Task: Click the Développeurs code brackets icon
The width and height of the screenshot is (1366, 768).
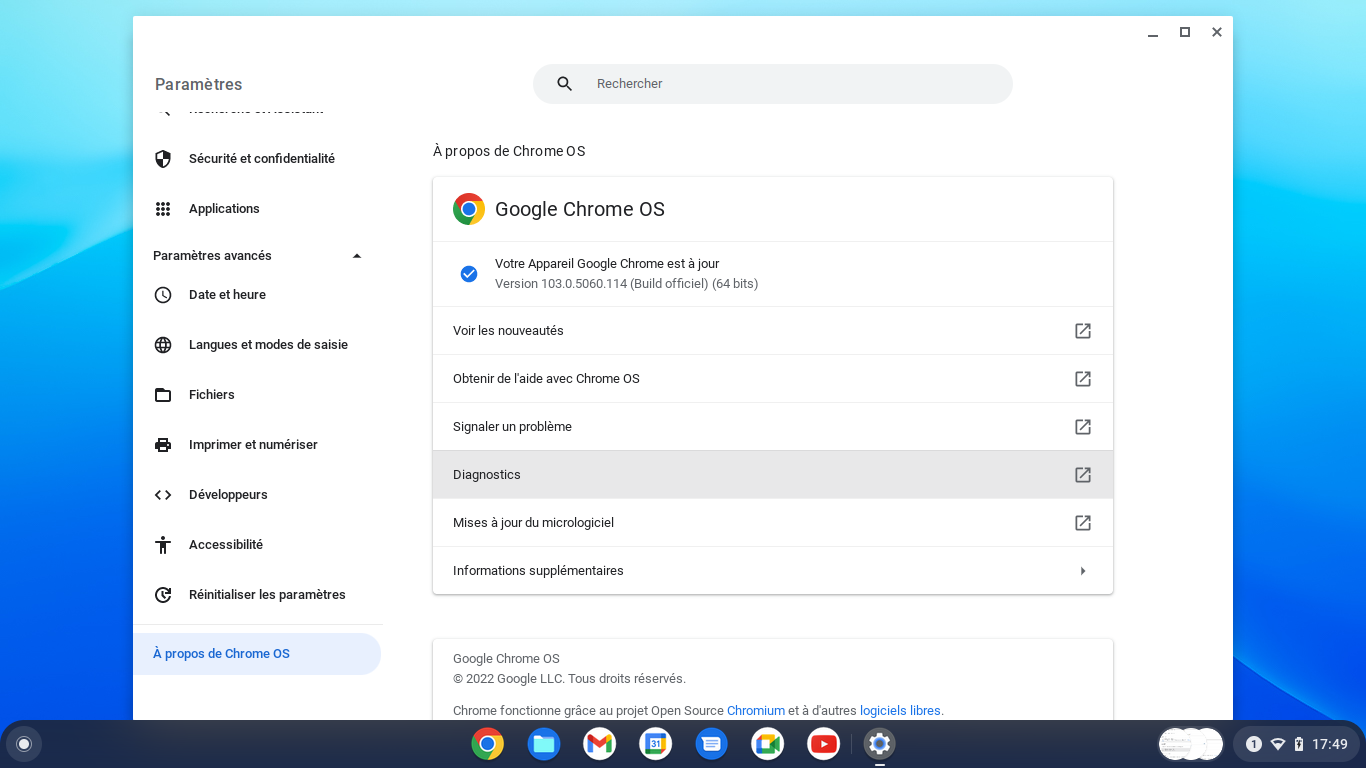Action: (x=163, y=495)
